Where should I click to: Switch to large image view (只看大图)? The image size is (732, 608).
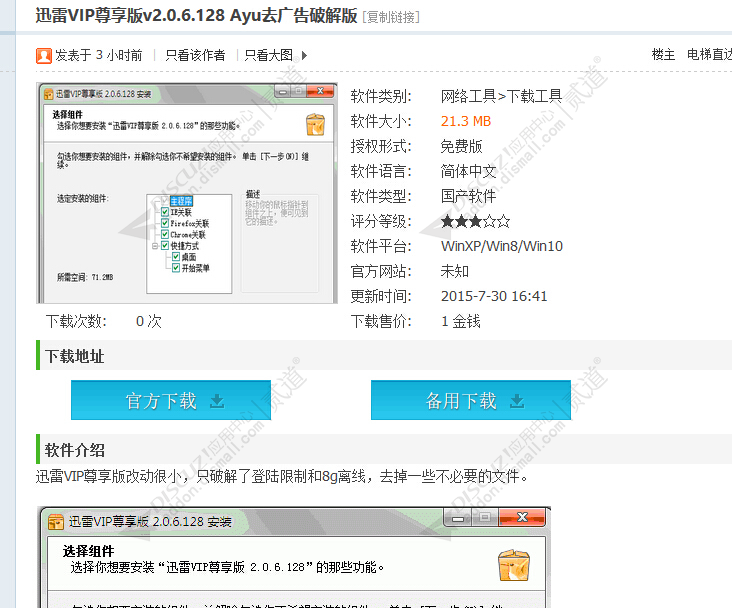pos(269,55)
